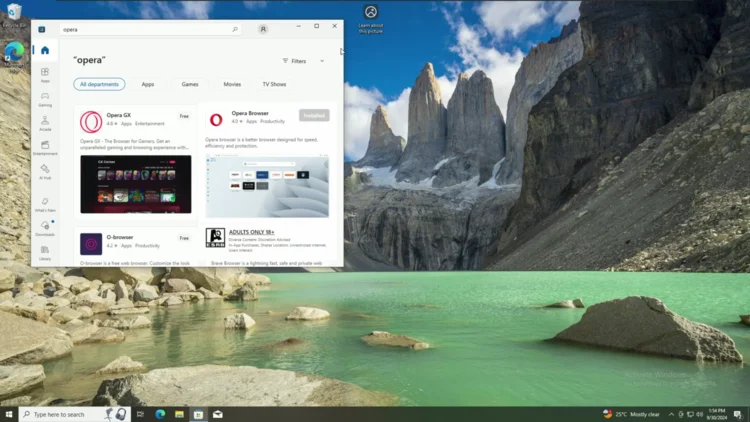Open the Mail app from the taskbar
Screen dimensions: 750x422
tap(218, 414)
